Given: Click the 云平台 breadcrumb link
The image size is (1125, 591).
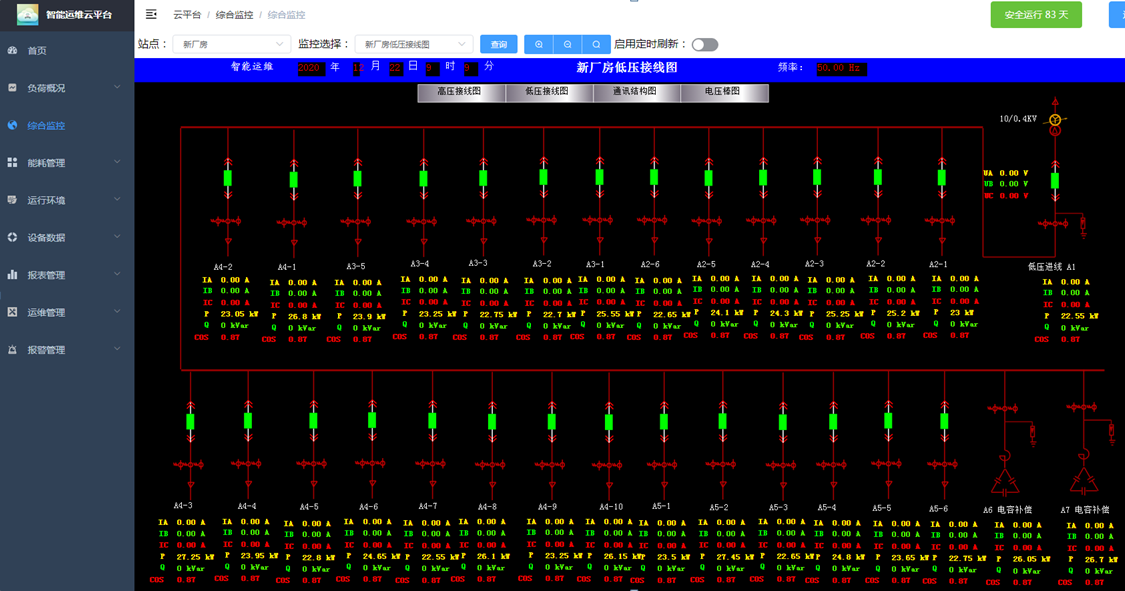Looking at the screenshot, I should pyautogui.click(x=185, y=15).
